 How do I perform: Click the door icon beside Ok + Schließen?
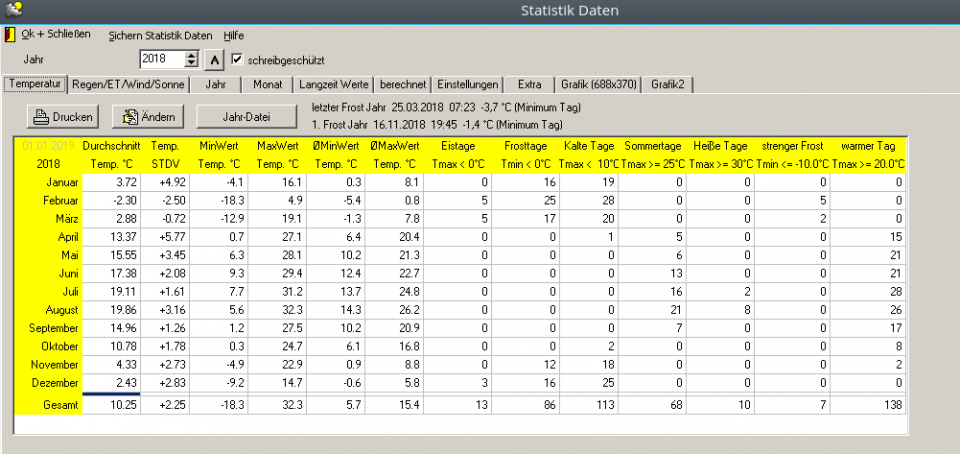point(10,35)
